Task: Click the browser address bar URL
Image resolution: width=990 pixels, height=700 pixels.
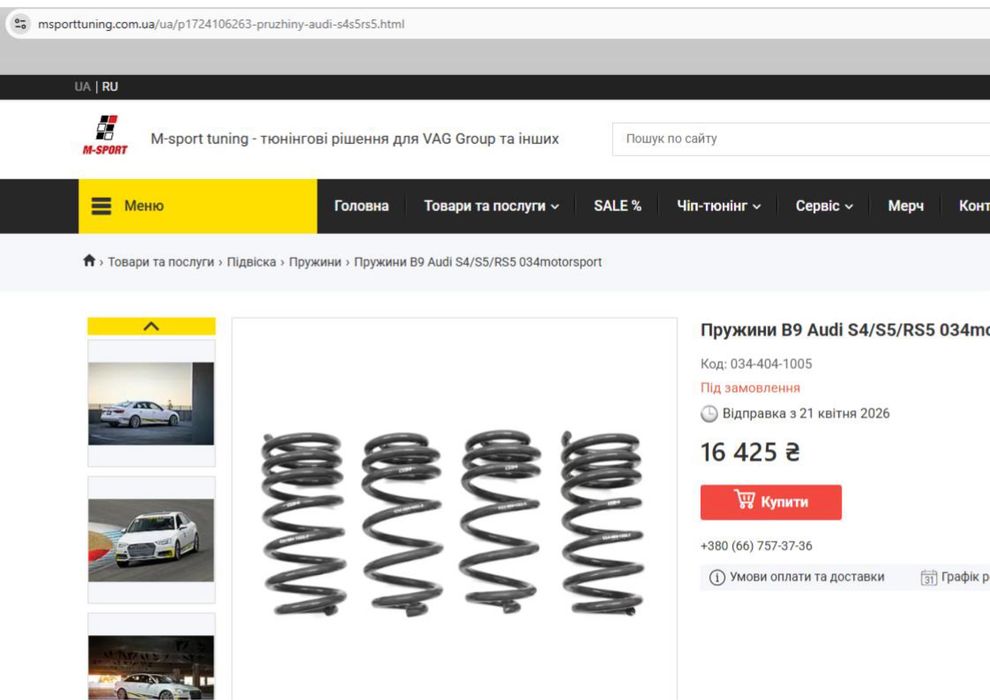Action: pos(221,24)
